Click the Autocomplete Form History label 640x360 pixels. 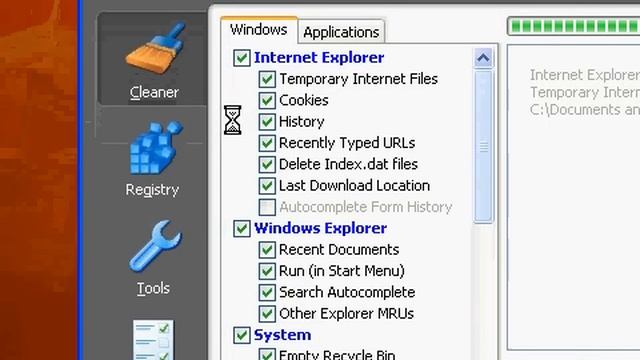[366, 207]
